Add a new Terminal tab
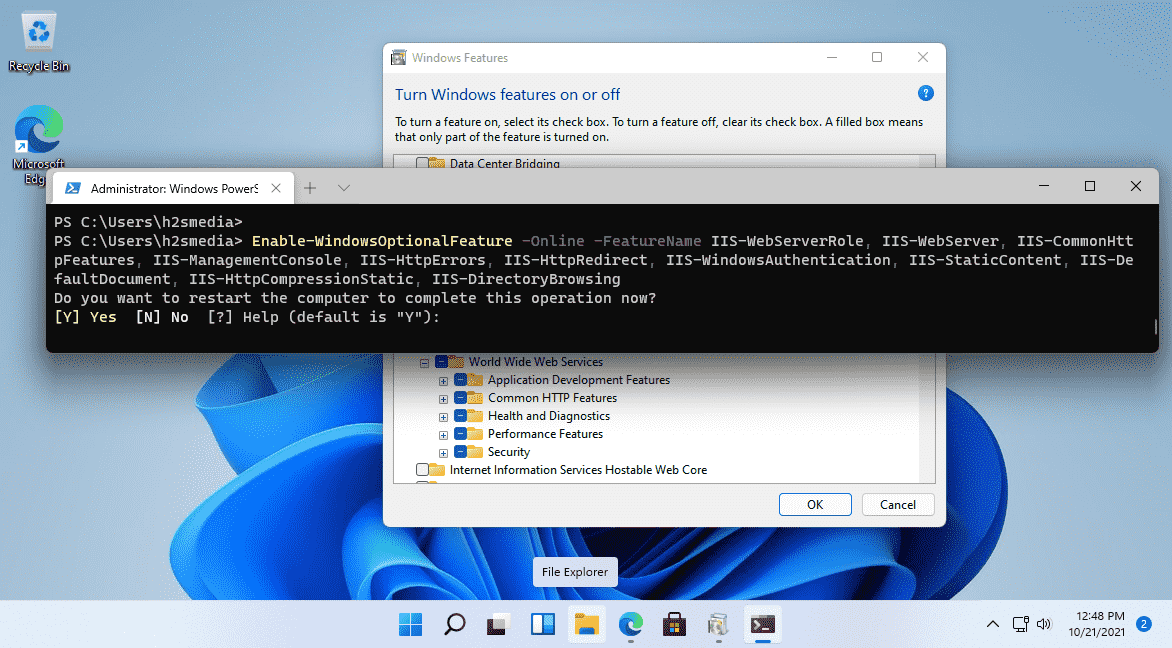Viewport: 1172px width, 648px height. (310, 188)
